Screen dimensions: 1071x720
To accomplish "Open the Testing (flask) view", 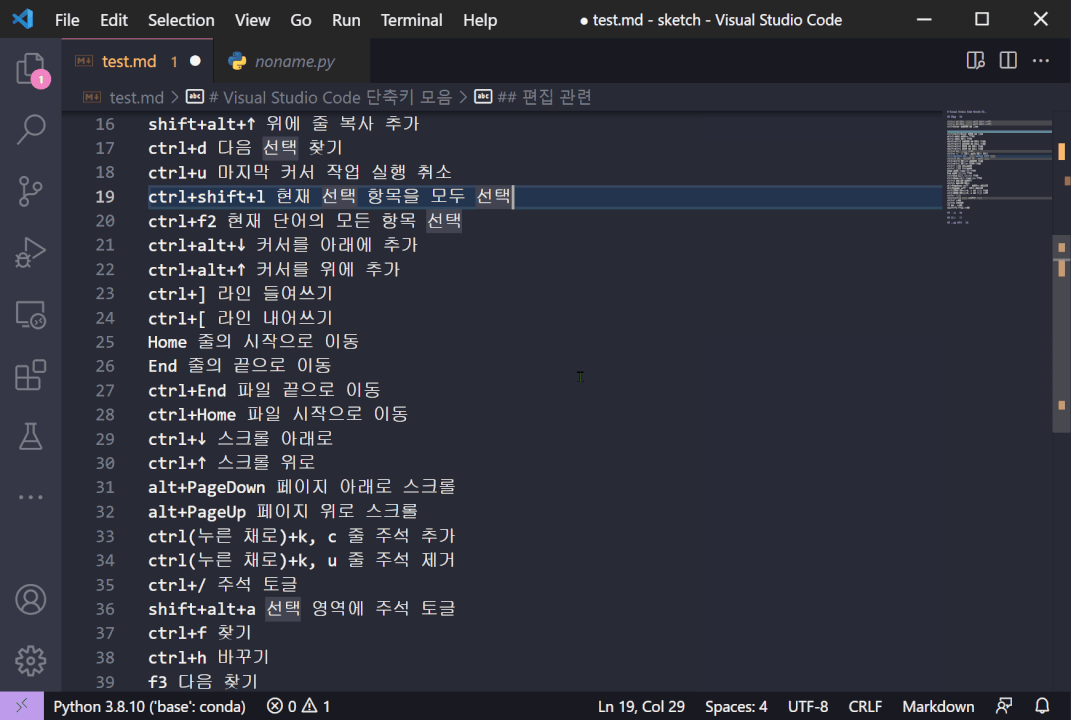I will click(30, 436).
